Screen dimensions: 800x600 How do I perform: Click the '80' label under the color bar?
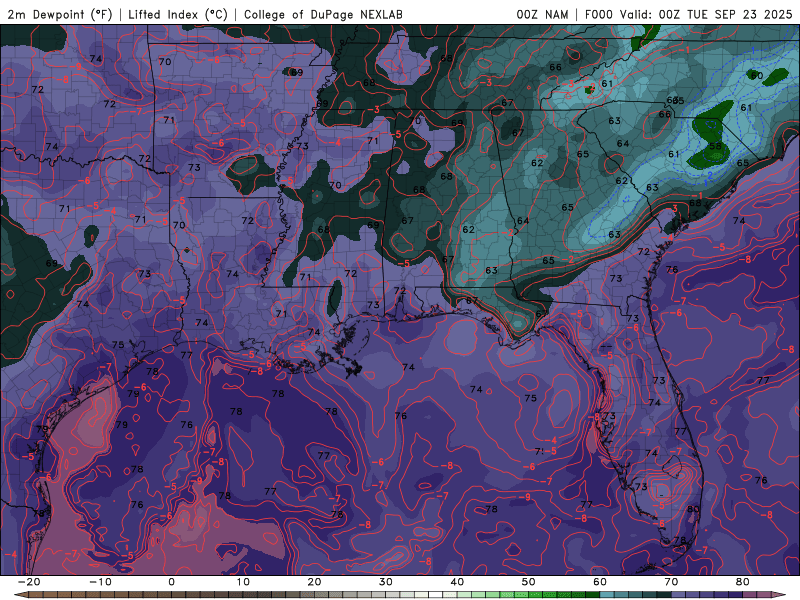coord(743,582)
